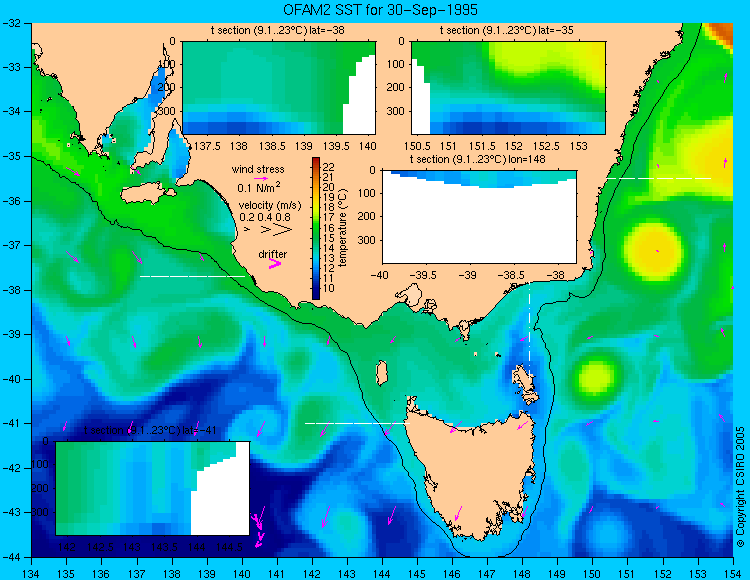Screen dimensions: 750x580
Task: Click color bar tick label '22'
Action: pyautogui.click(x=329, y=167)
